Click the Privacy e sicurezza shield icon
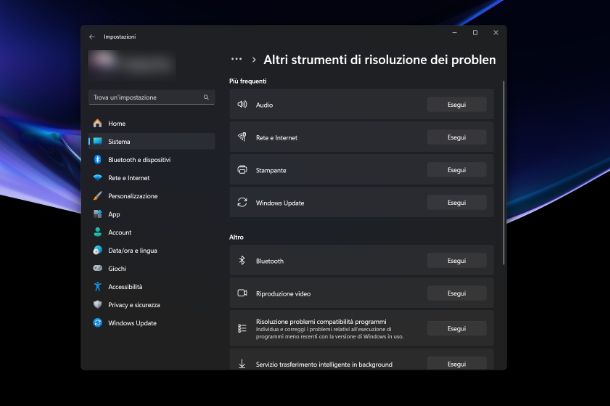Image resolution: width=610 pixels, height=406 pixels. click(97, 304)
